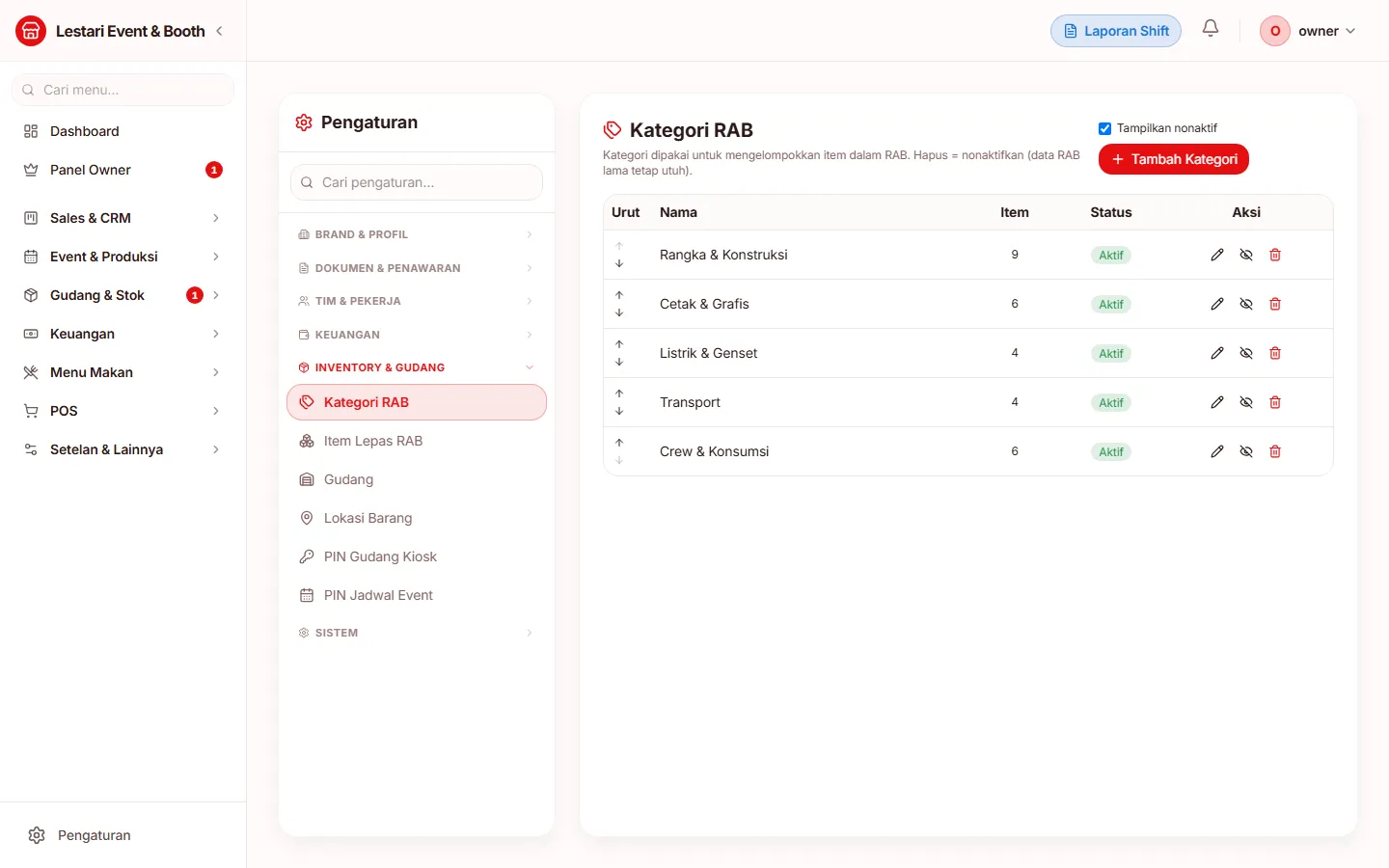Expand the Brand & Profil section
Image resolution: width=1389 pixels, height=868 pixels.
[x=416, y=234]
